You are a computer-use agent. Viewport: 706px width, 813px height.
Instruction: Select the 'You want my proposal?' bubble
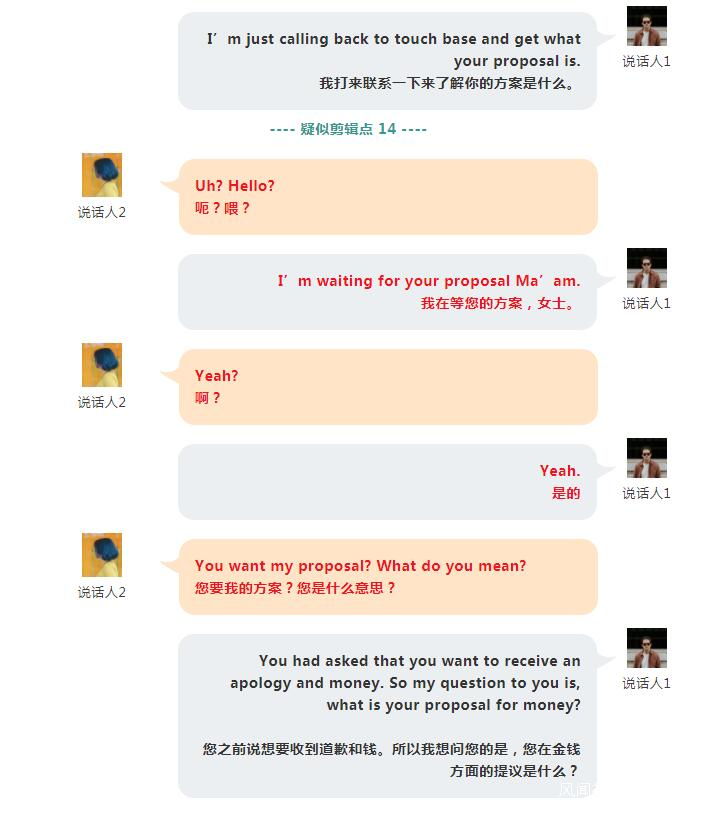point(388,577)
